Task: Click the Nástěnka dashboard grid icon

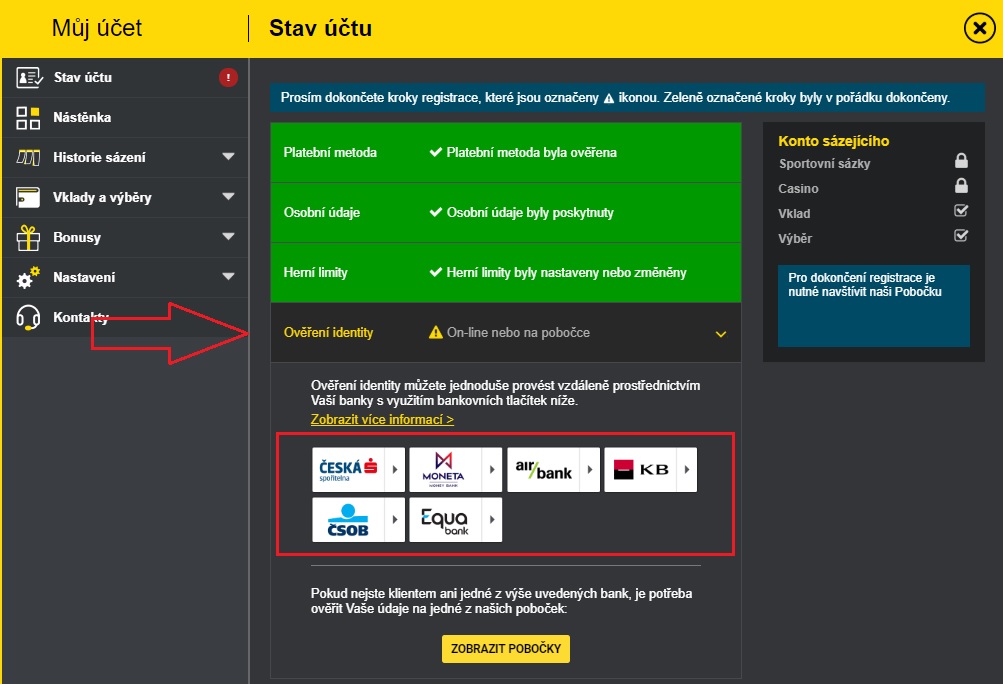Action: click(28, 118)
